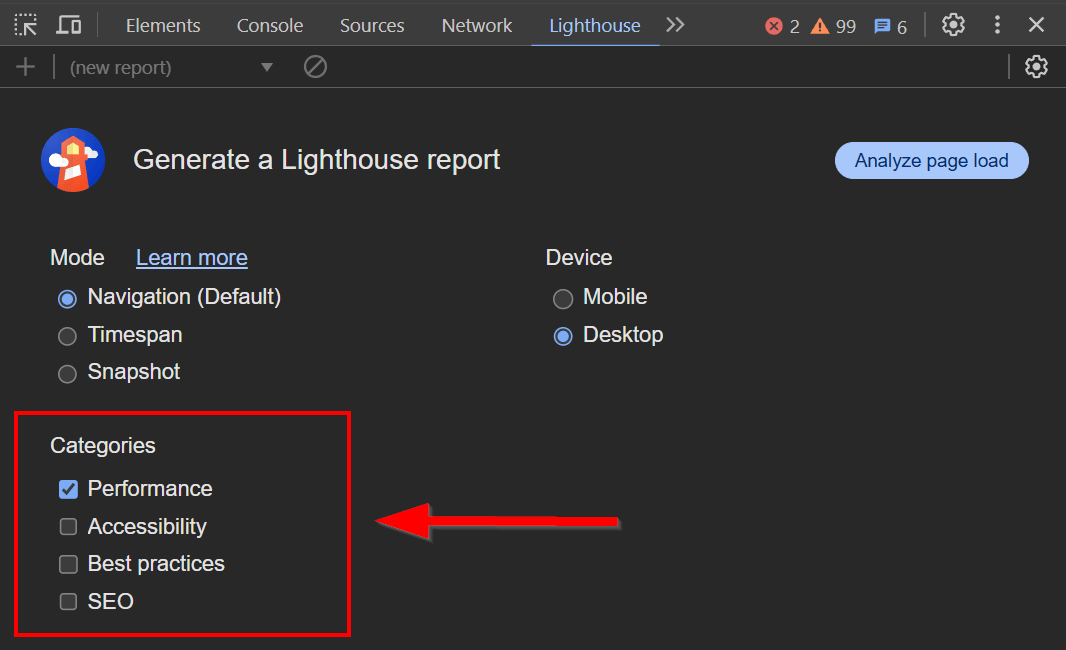Viewport: 1066px width, 650px height.
Task: Switch to the Sources tab
Action: tap(372, 26)
